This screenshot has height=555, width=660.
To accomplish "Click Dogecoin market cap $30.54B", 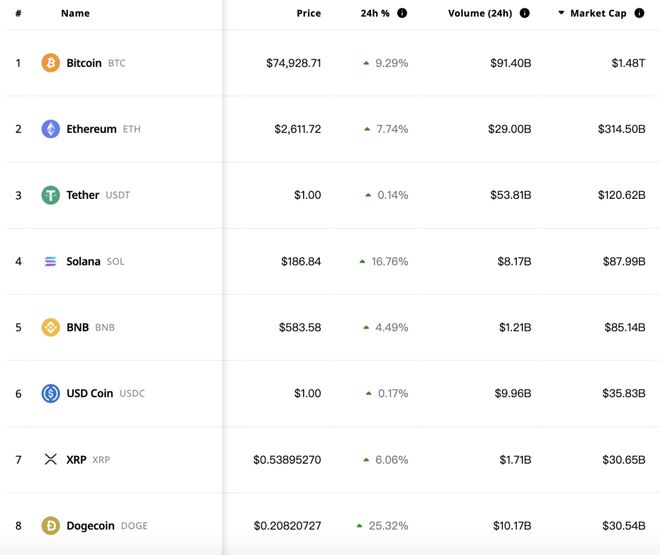I will (x=623, y=526).
